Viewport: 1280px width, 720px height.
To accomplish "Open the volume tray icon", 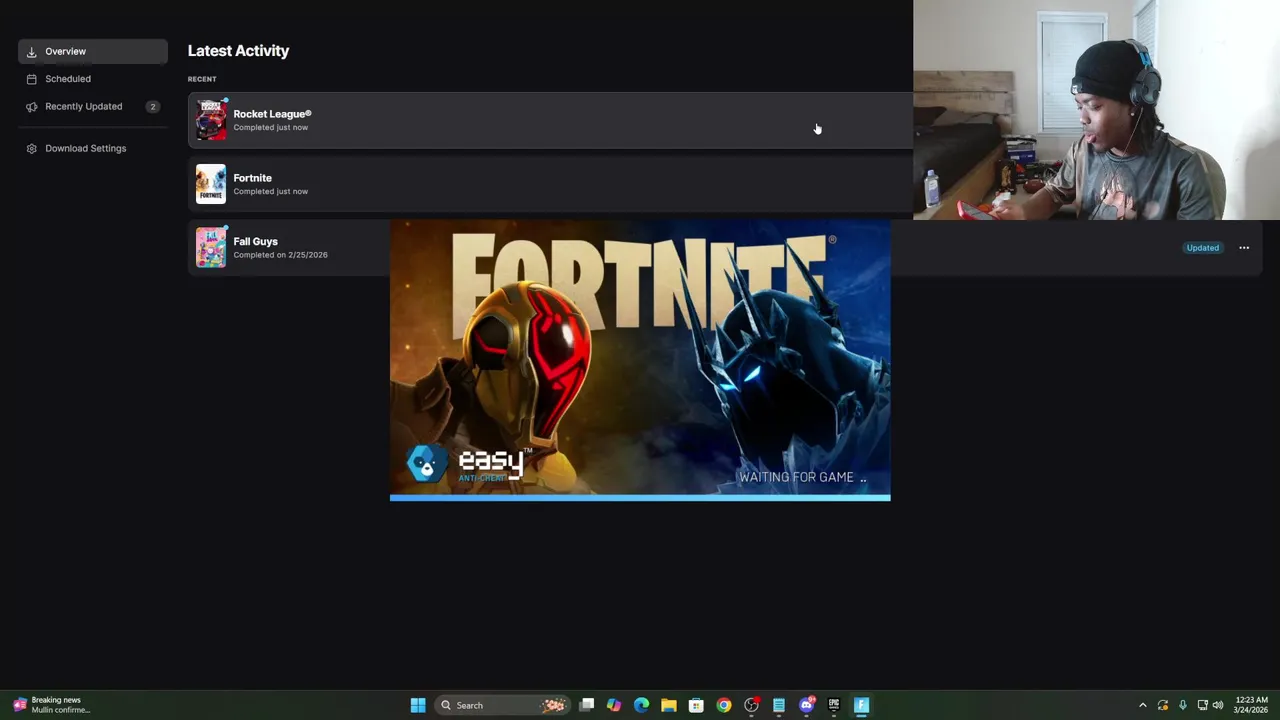I will click(1218, 705).
